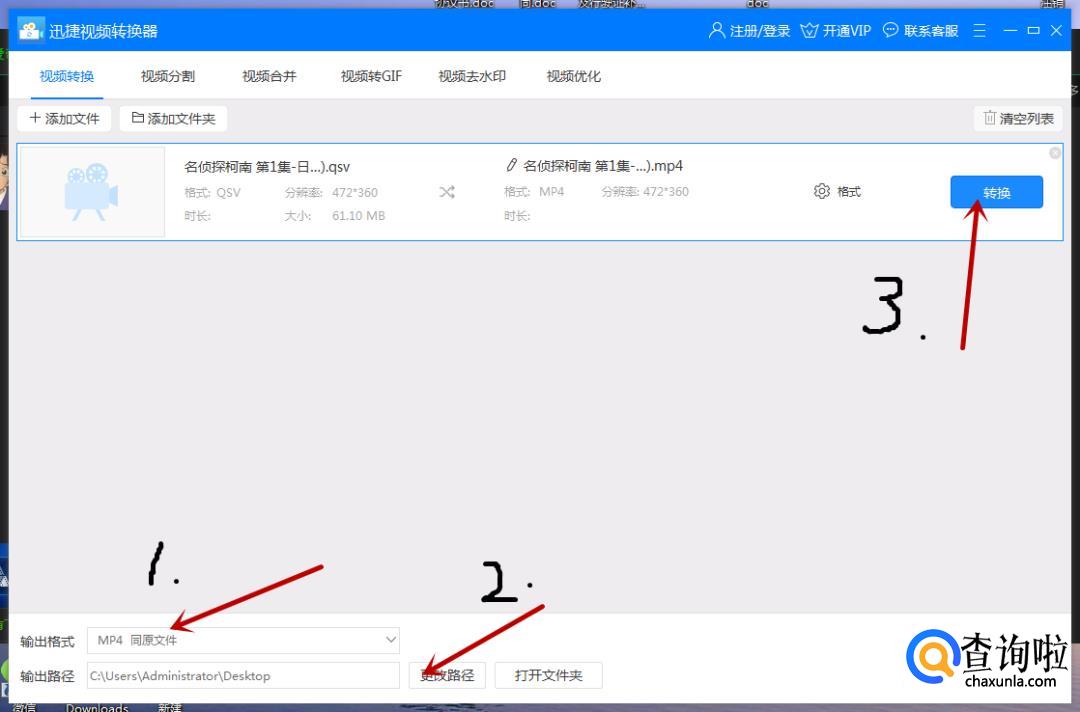
Task: Click the gear icon next to 格式
Action: [822, 191]
